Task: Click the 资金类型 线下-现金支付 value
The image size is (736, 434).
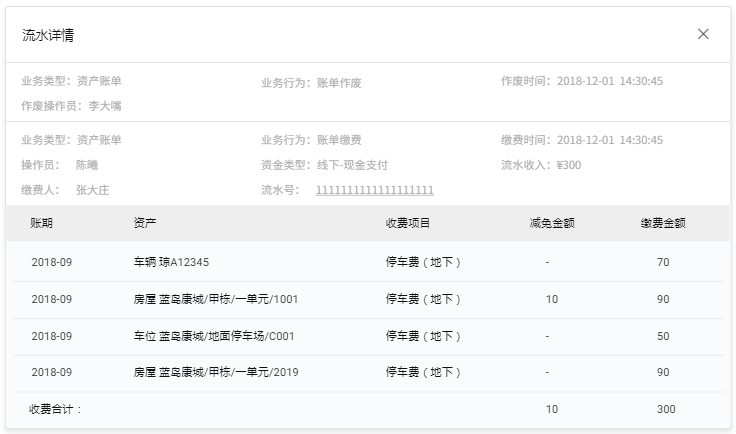Action: [x=352, y=165]
